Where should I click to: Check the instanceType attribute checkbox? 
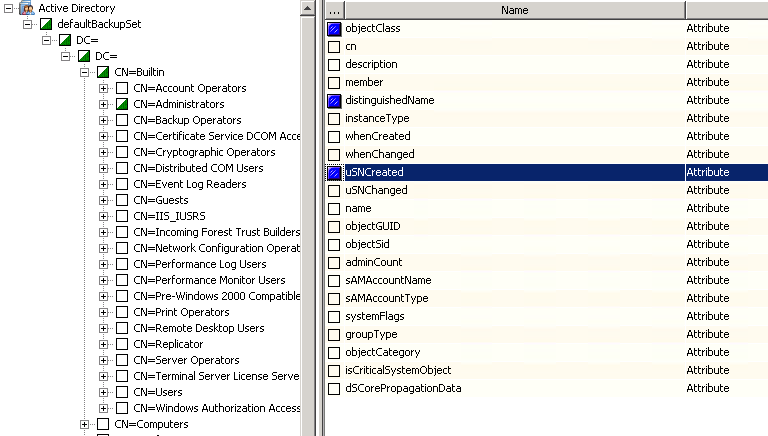pyautogui.click(x=334, y=119)
